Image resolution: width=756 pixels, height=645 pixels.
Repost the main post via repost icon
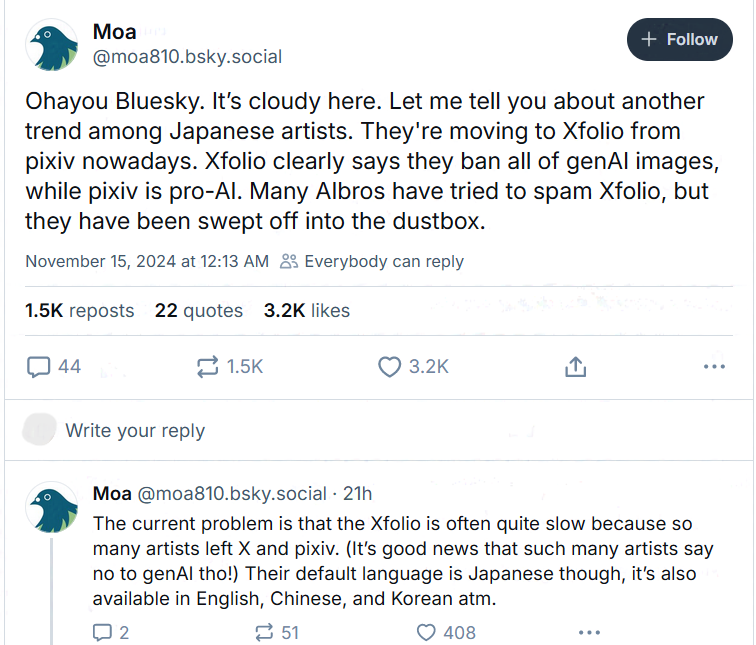pos(208,367)
